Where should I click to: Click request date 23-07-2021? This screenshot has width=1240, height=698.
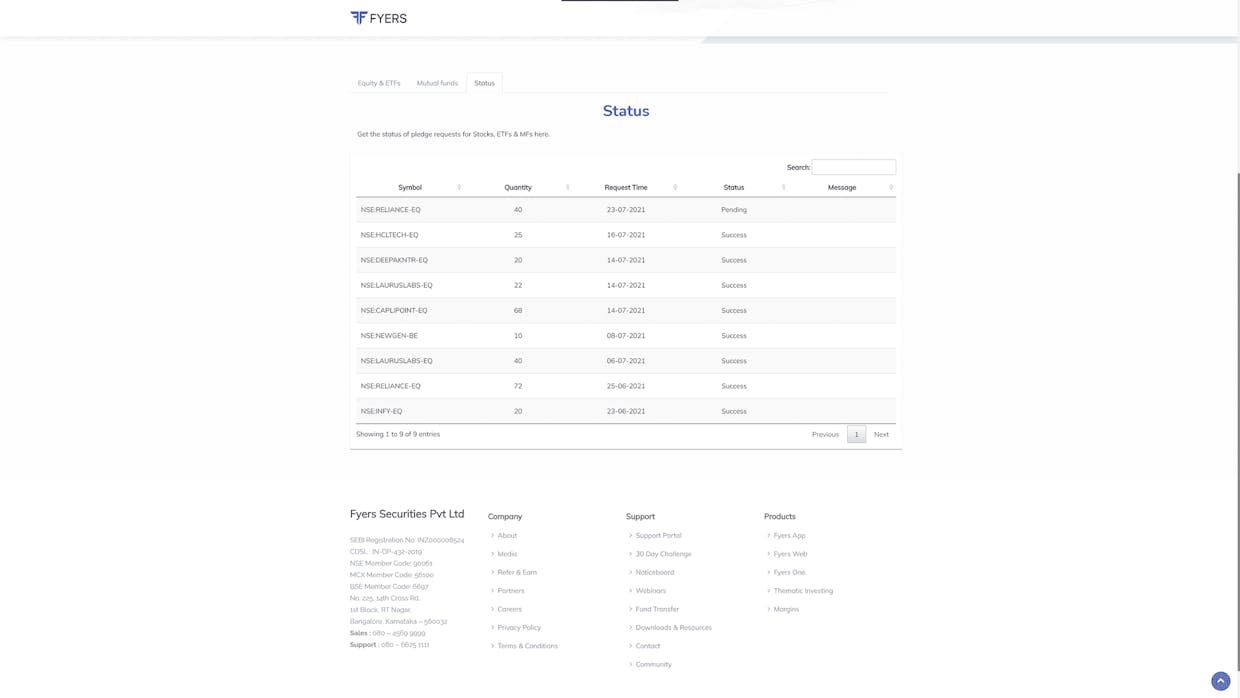click(x=626, y=210)
